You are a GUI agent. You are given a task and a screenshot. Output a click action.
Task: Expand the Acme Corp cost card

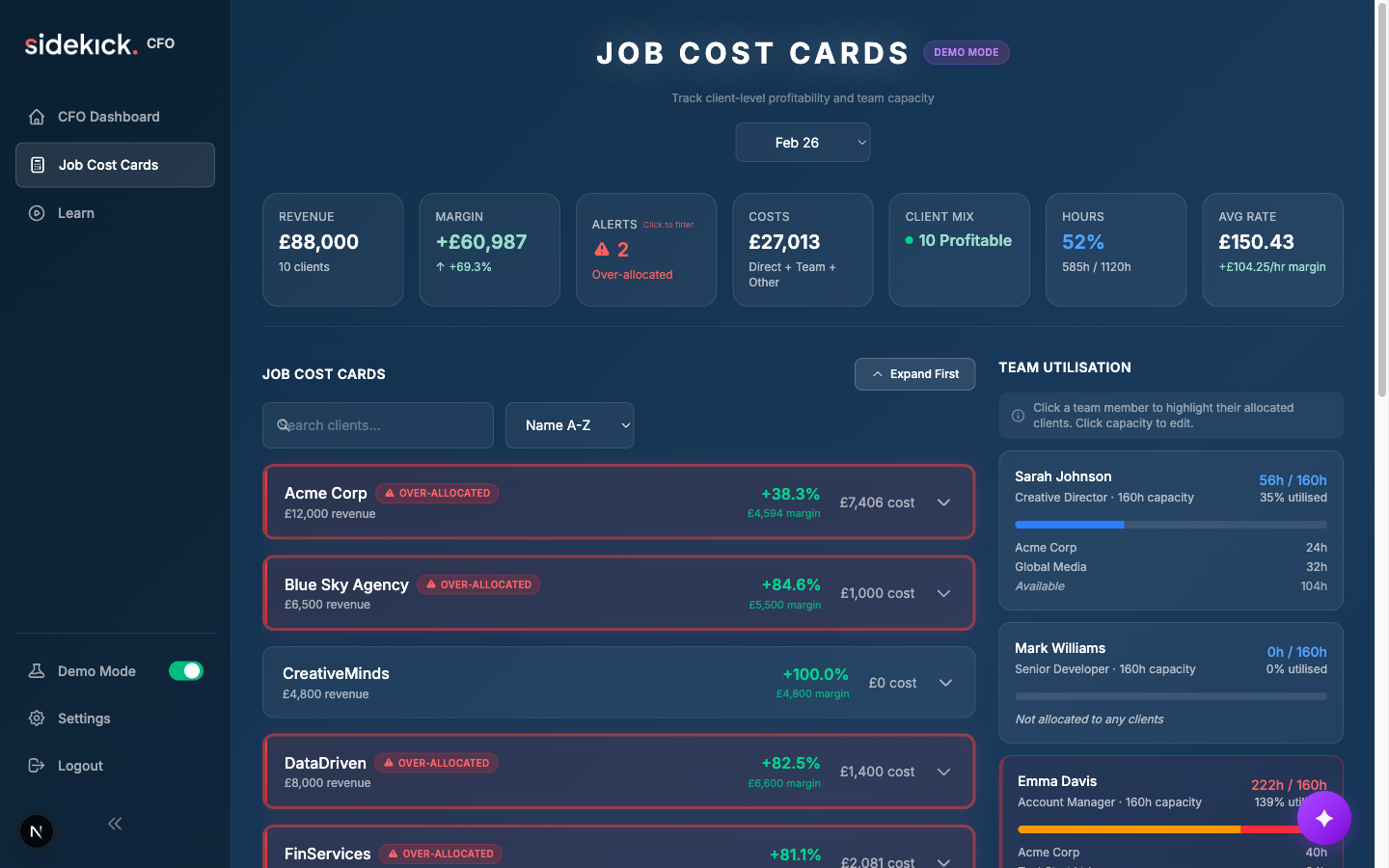click(x=943, y=502)
